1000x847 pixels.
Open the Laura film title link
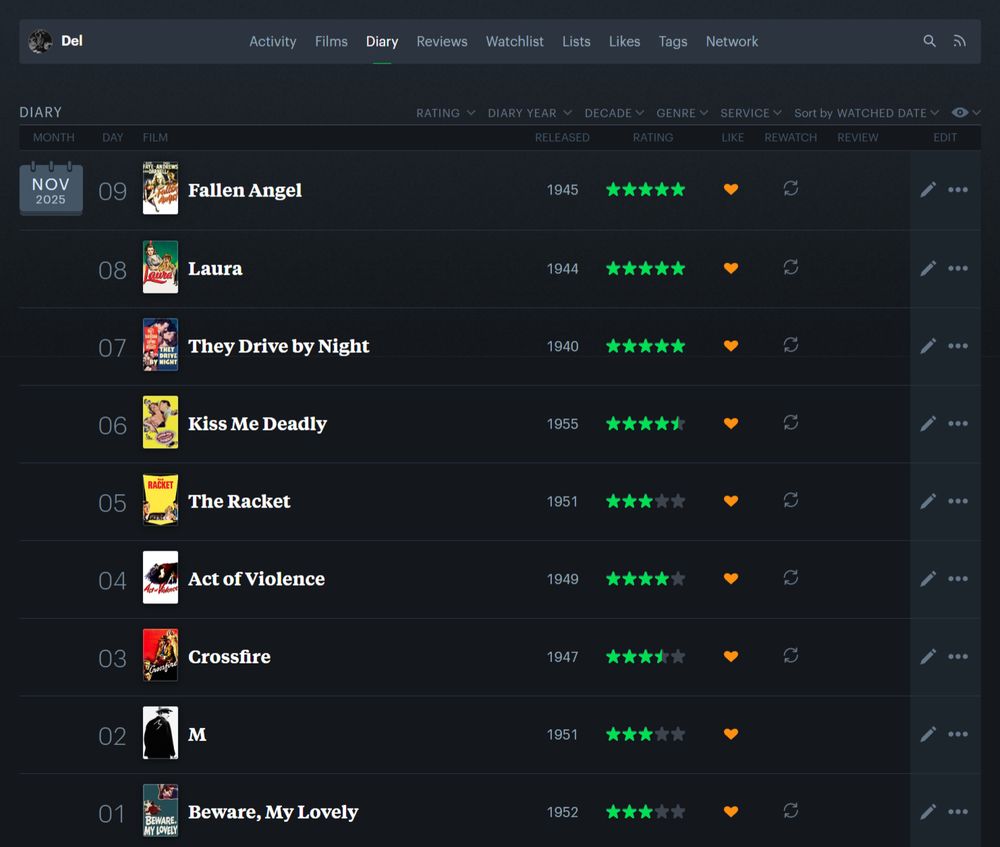[x=217, y=268]
